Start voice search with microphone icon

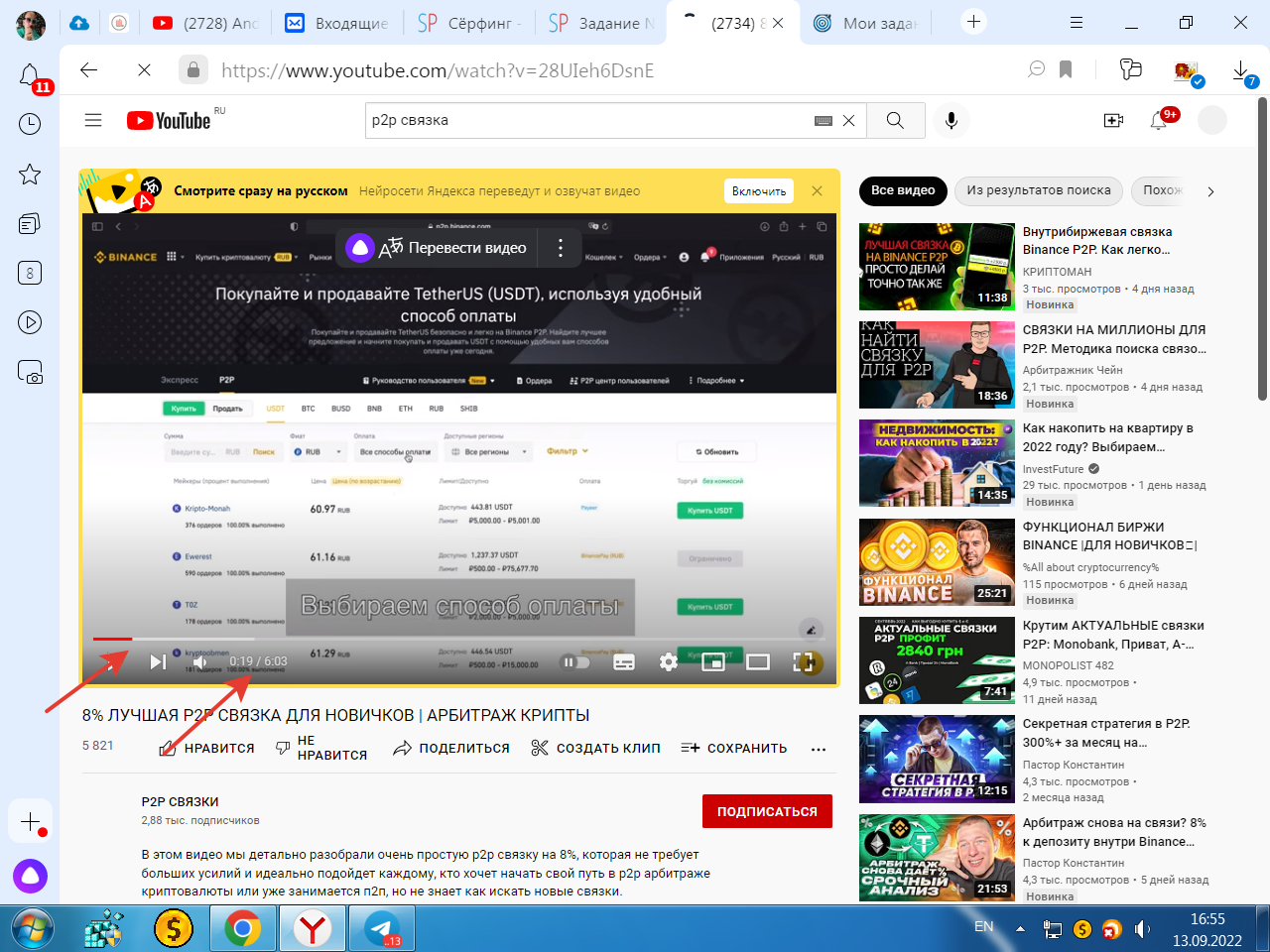point(951,120)
